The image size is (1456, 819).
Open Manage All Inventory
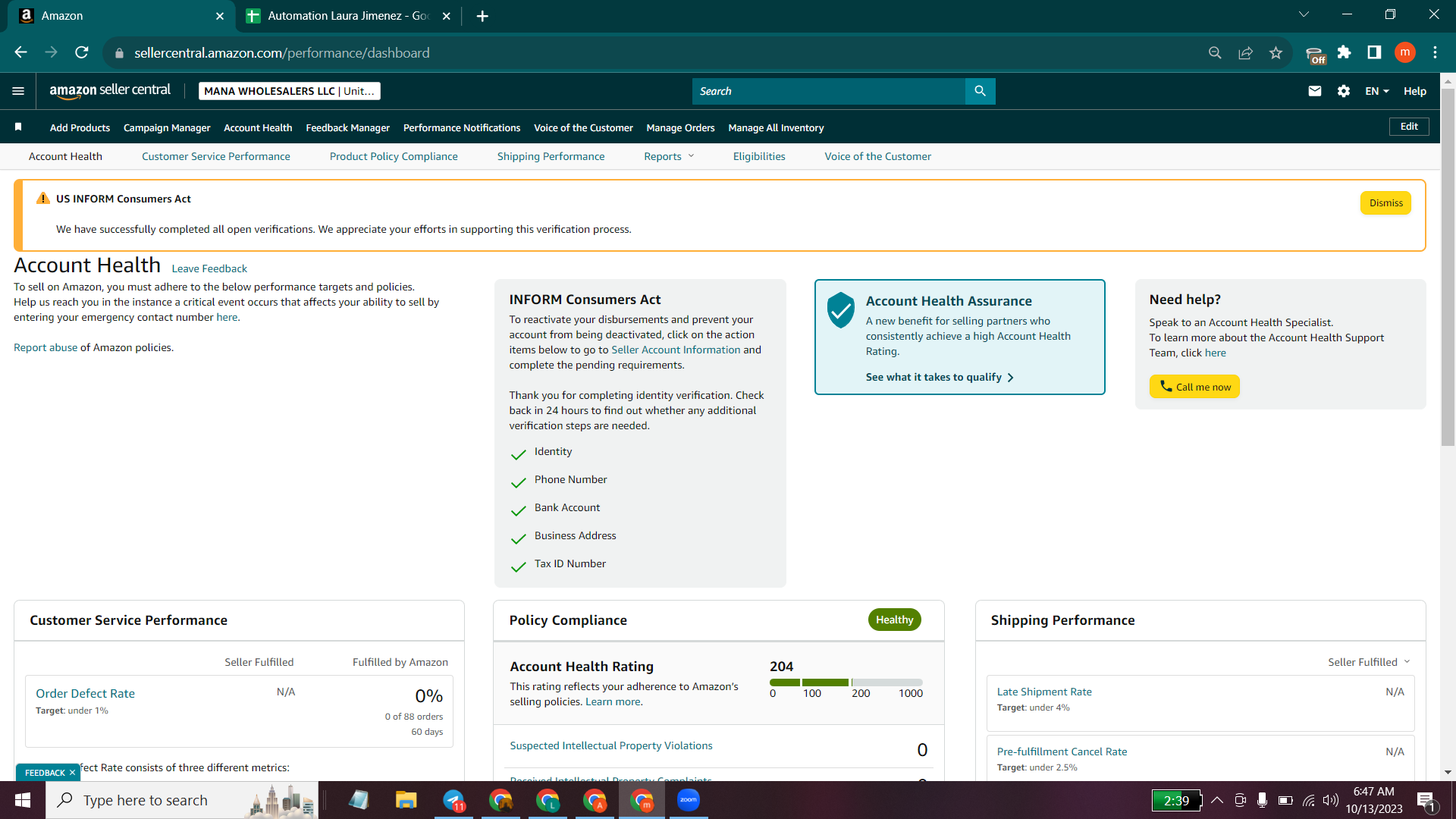click(x=776, y=127)
